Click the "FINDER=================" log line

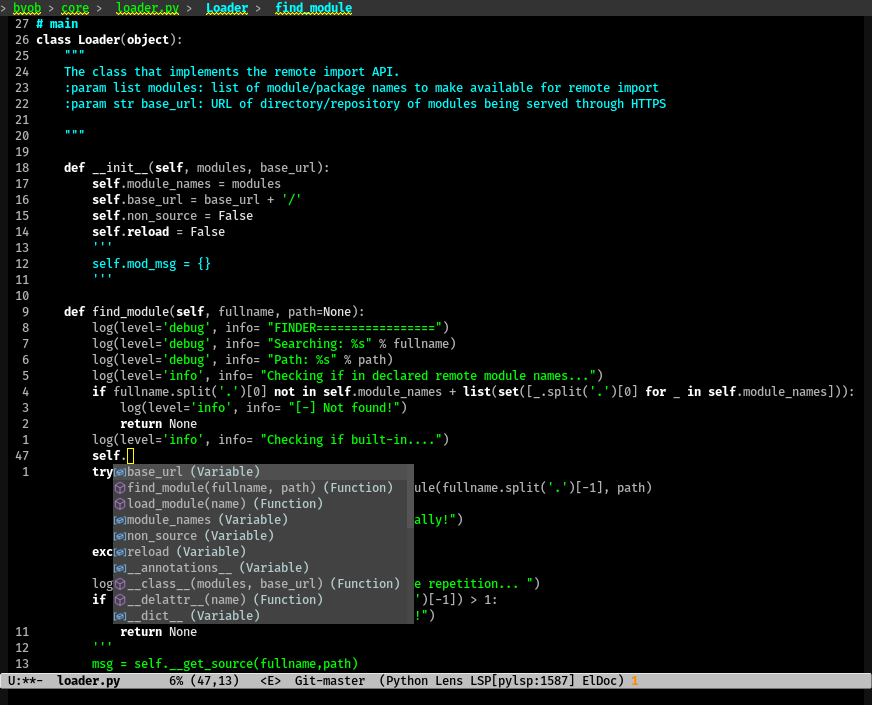[x=270, y=328]
